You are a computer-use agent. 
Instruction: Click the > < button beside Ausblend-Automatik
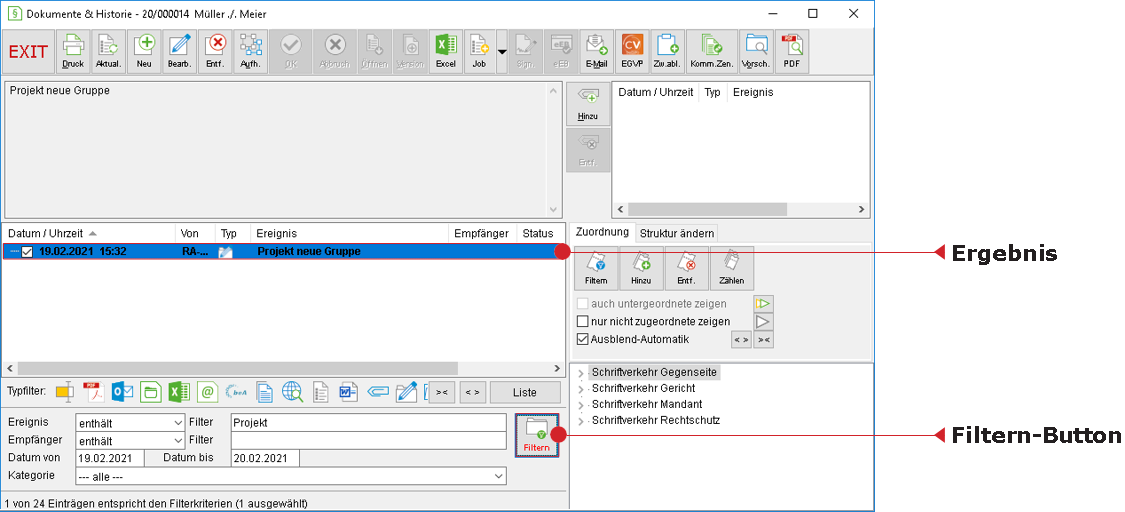pyautogui.click(x=763, y=340)
